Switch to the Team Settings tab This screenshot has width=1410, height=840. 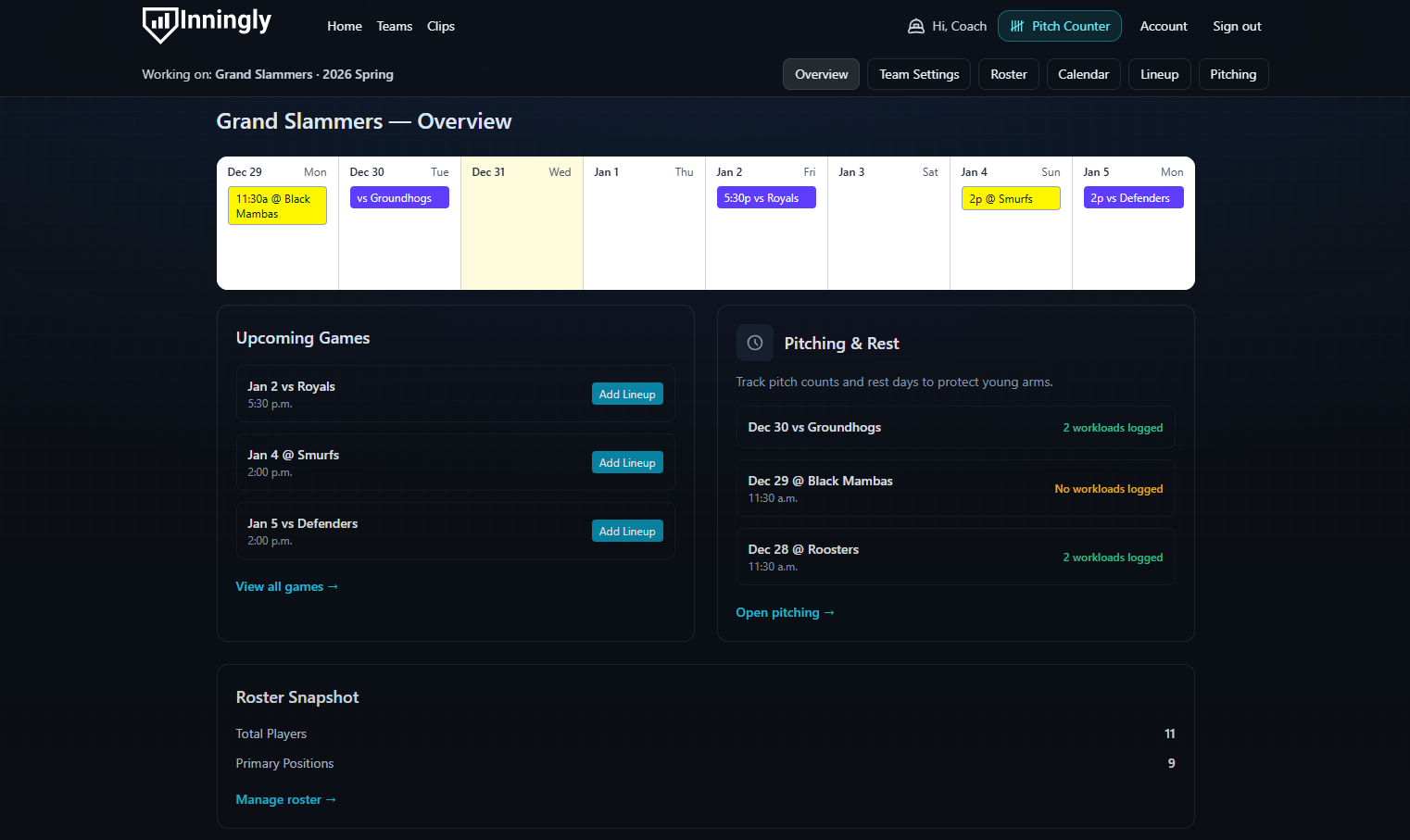(918, 74)
